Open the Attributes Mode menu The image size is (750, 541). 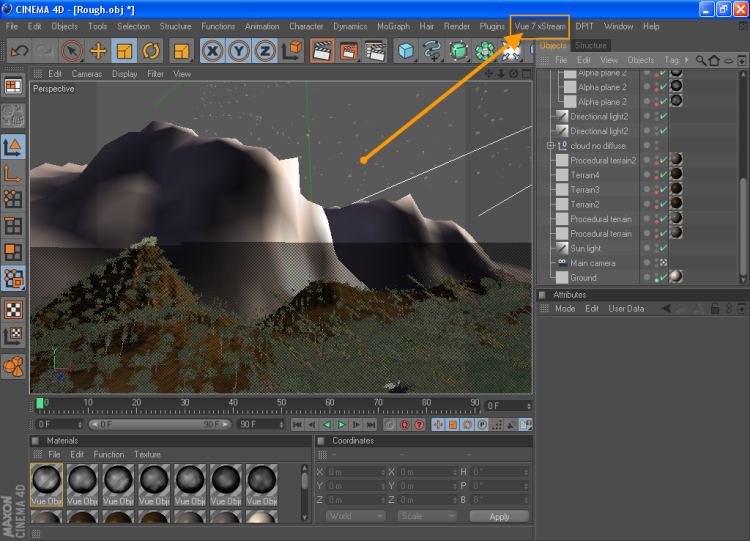(565, 309)
